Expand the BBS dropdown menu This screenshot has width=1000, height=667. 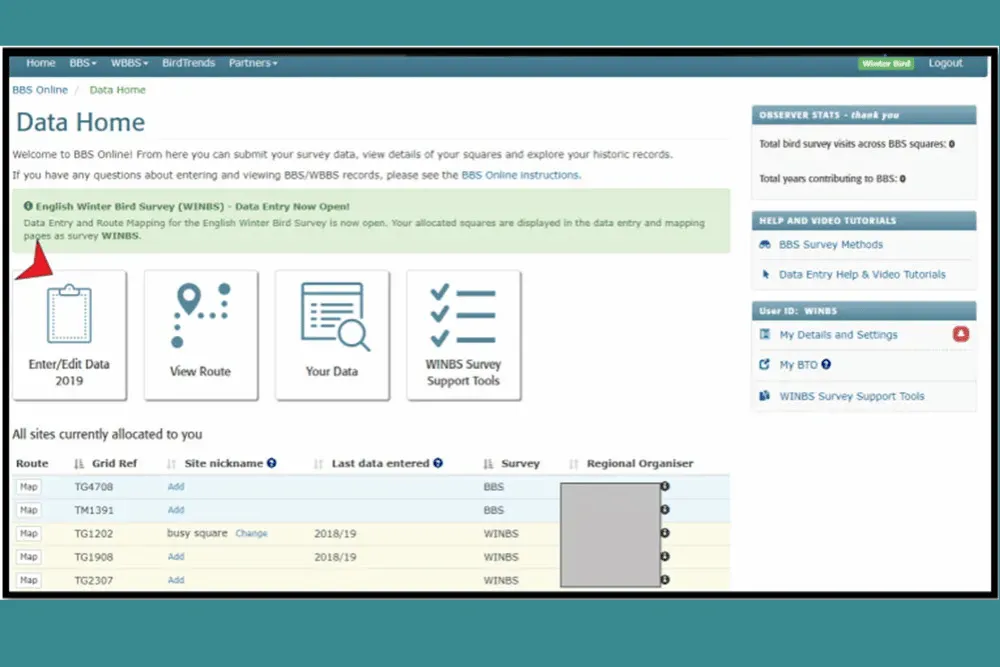tap(83, 63)
